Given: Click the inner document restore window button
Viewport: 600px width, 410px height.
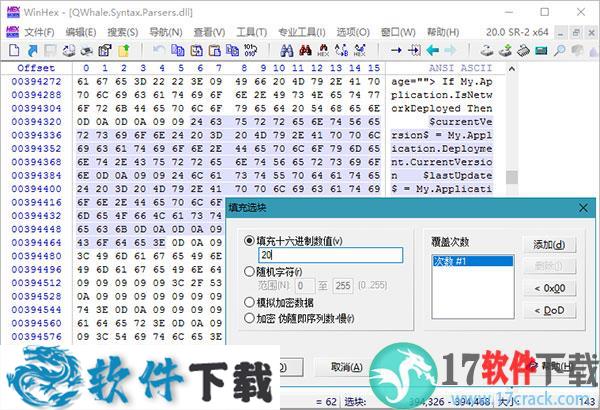Looking at the screenshot, I should [576, 33].
